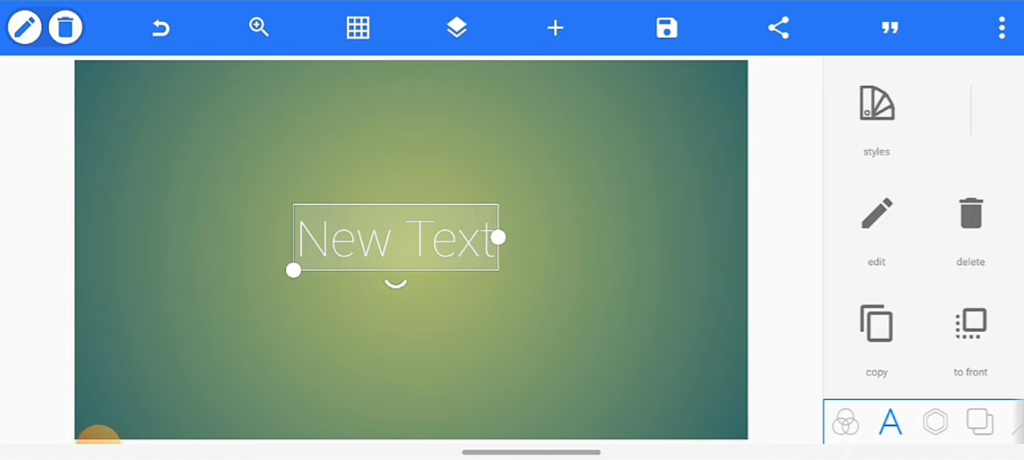The width and height of the screenshot is (1024, 460).
Task: Tap the undo arrow in top toolbar
Action: (x=160, y=28)
